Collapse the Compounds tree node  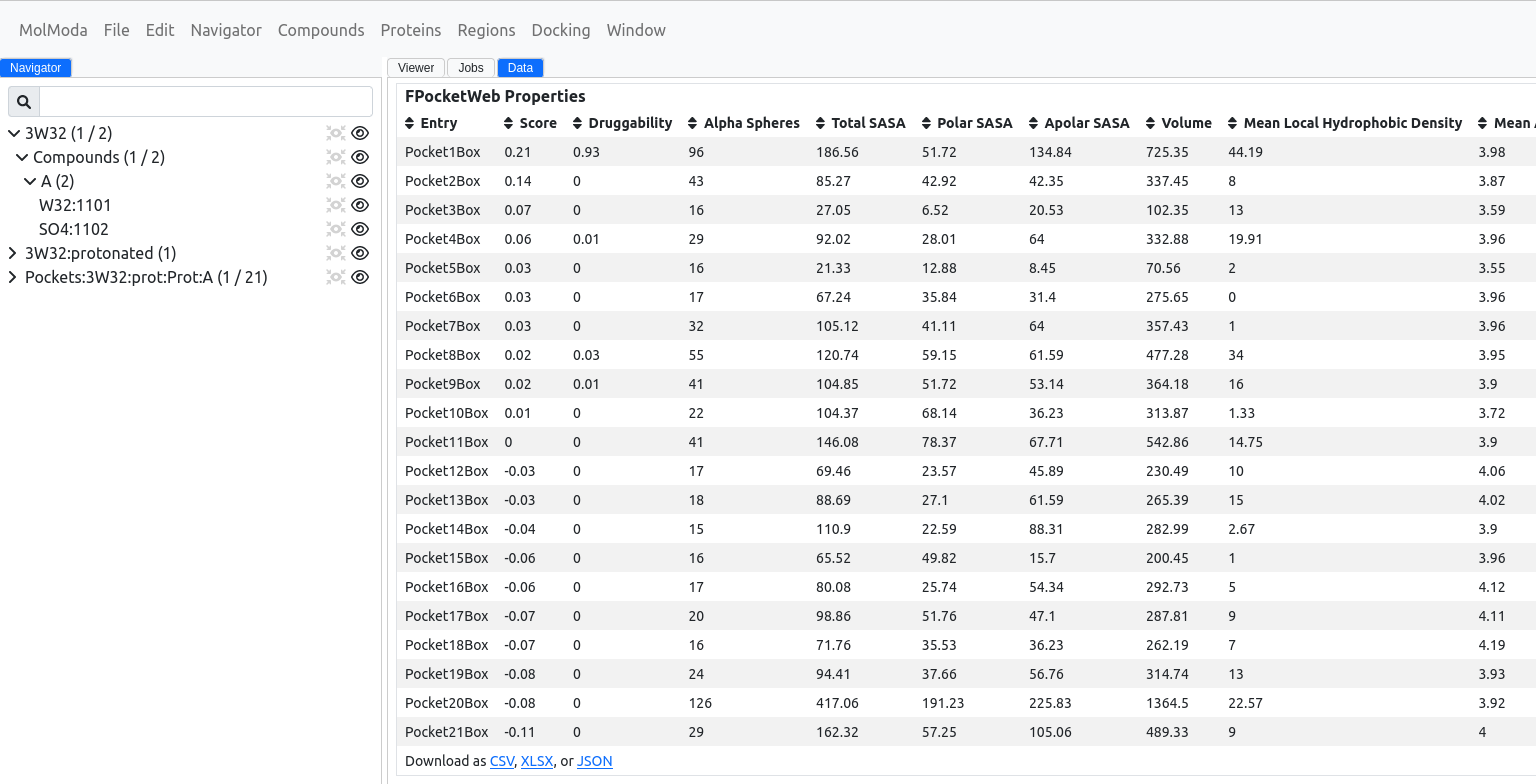pyautogui.click(x=22, y=157)
